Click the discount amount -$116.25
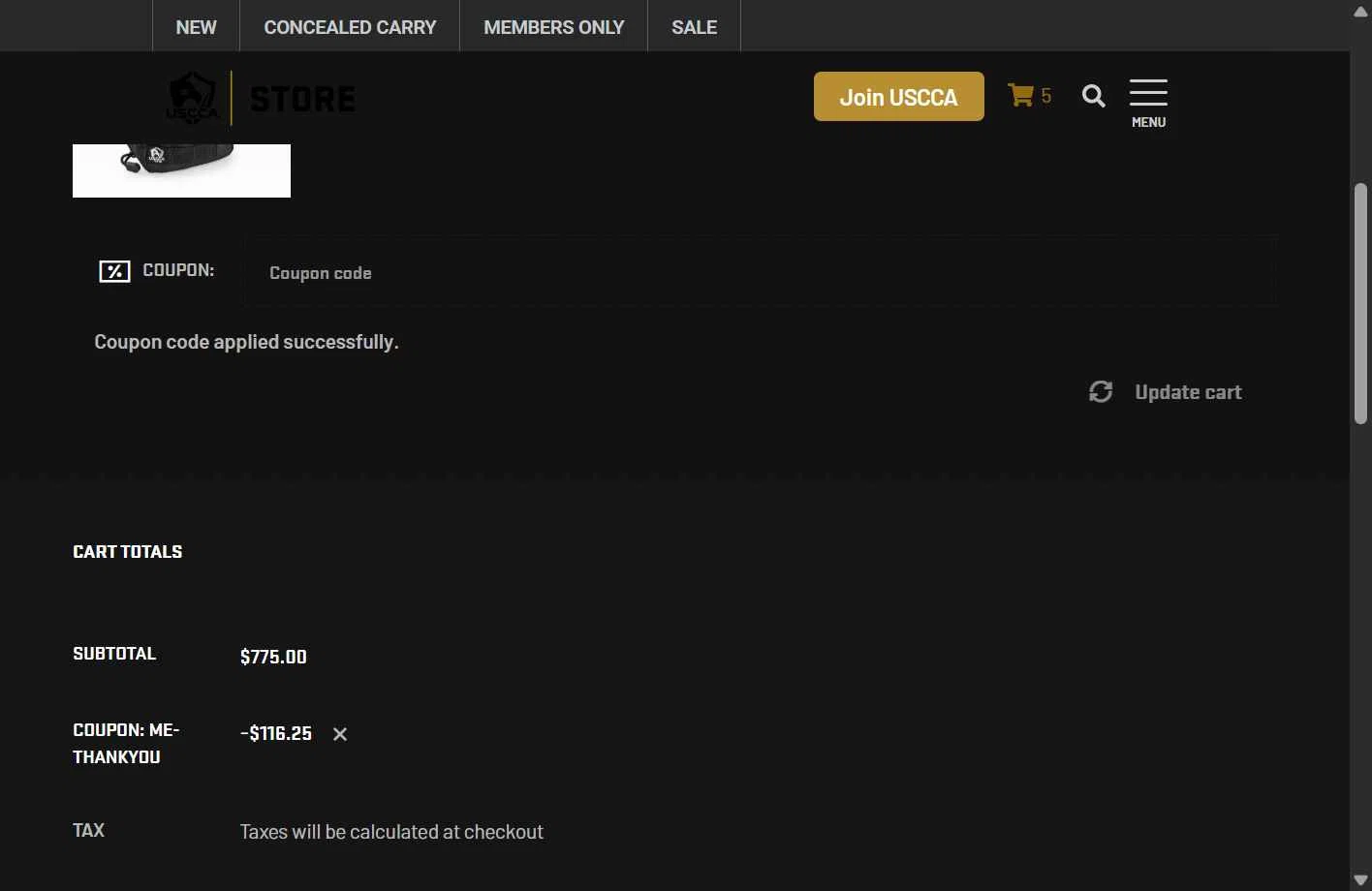Viewport: 1372px width, 891px height. tap(276, 733)
